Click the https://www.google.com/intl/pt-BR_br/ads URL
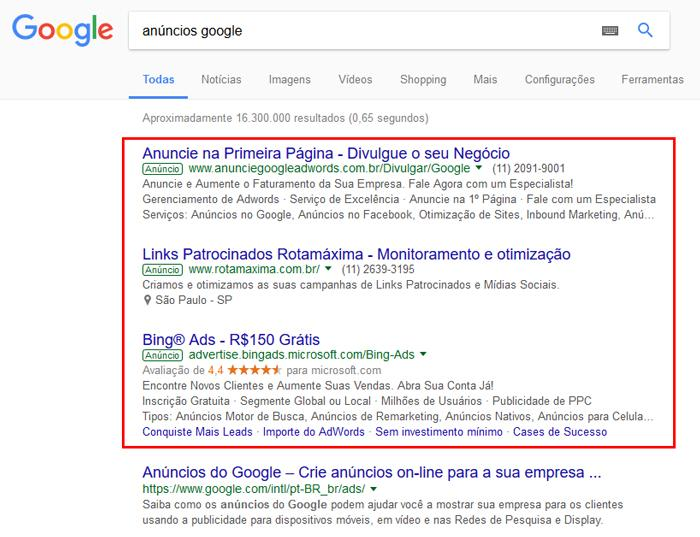700x537 pixels. click(254, 489)
